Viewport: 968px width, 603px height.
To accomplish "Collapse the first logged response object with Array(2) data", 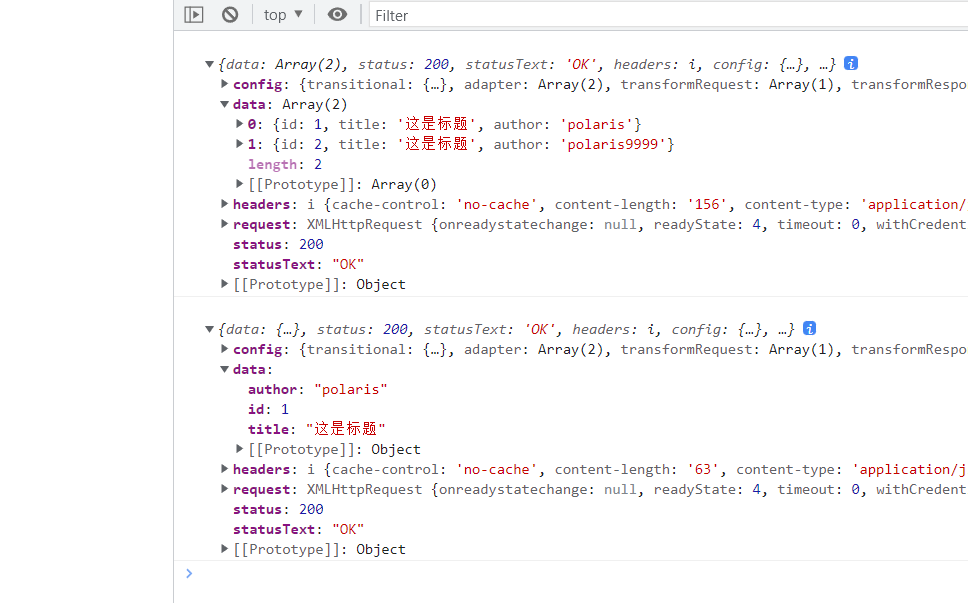I will tap(209, 64).
